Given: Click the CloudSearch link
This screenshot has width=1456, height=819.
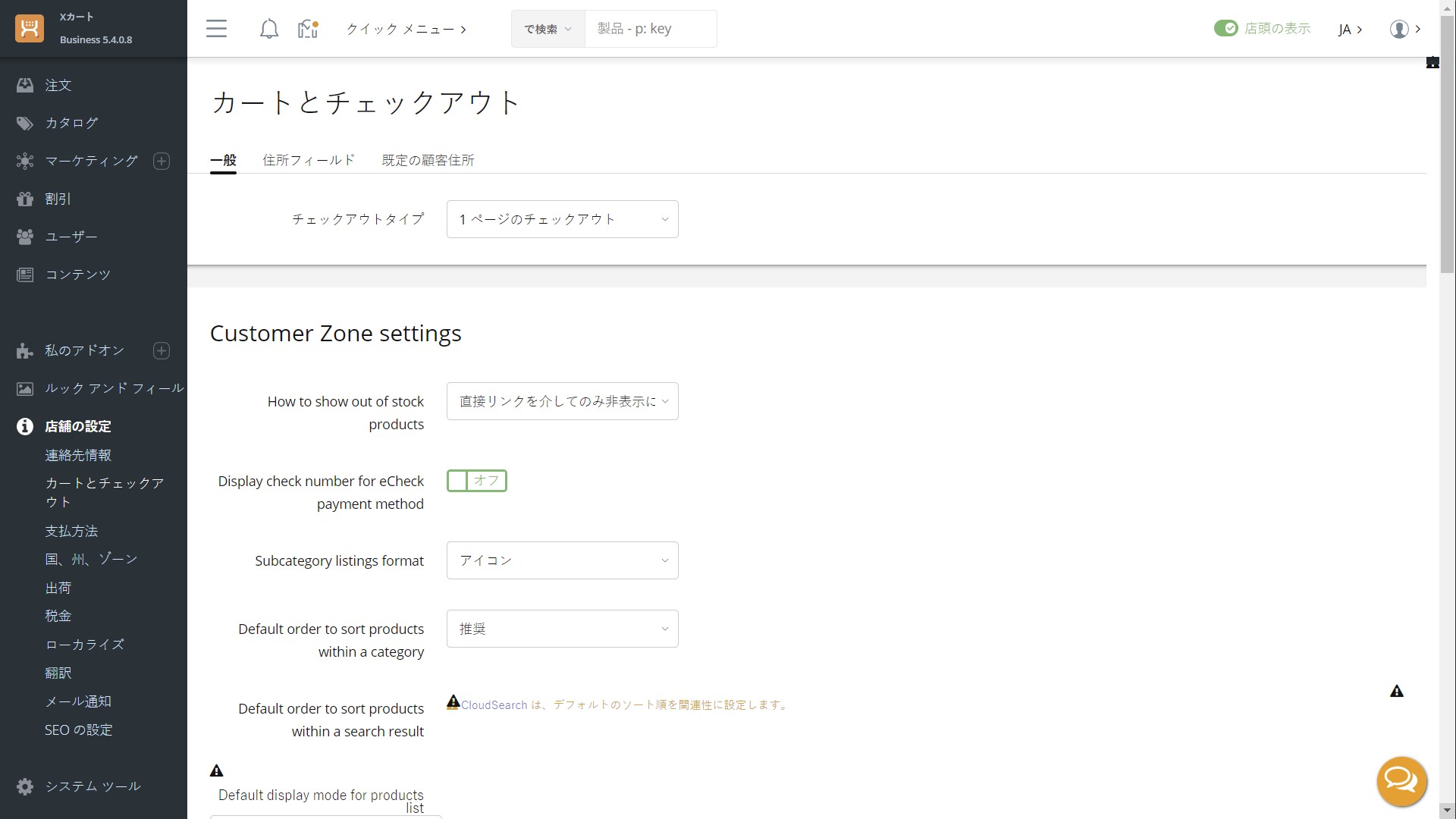Looking at the screenshot, I should [x=494, y=705].
